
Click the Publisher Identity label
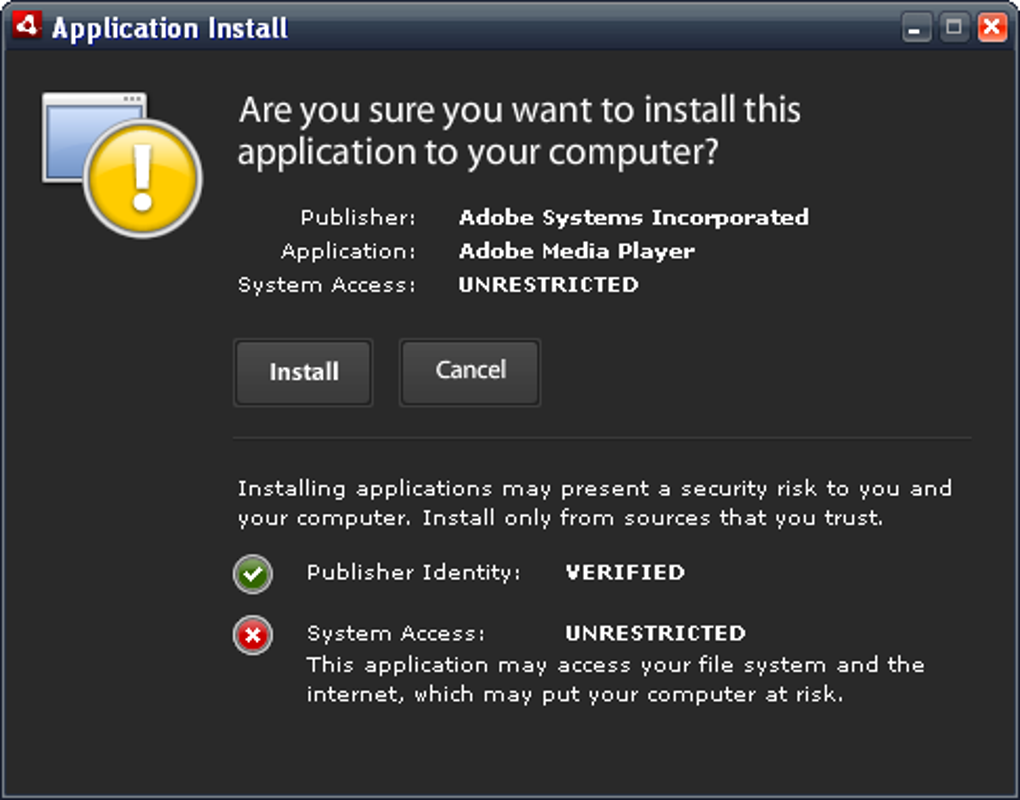[414, 573]
